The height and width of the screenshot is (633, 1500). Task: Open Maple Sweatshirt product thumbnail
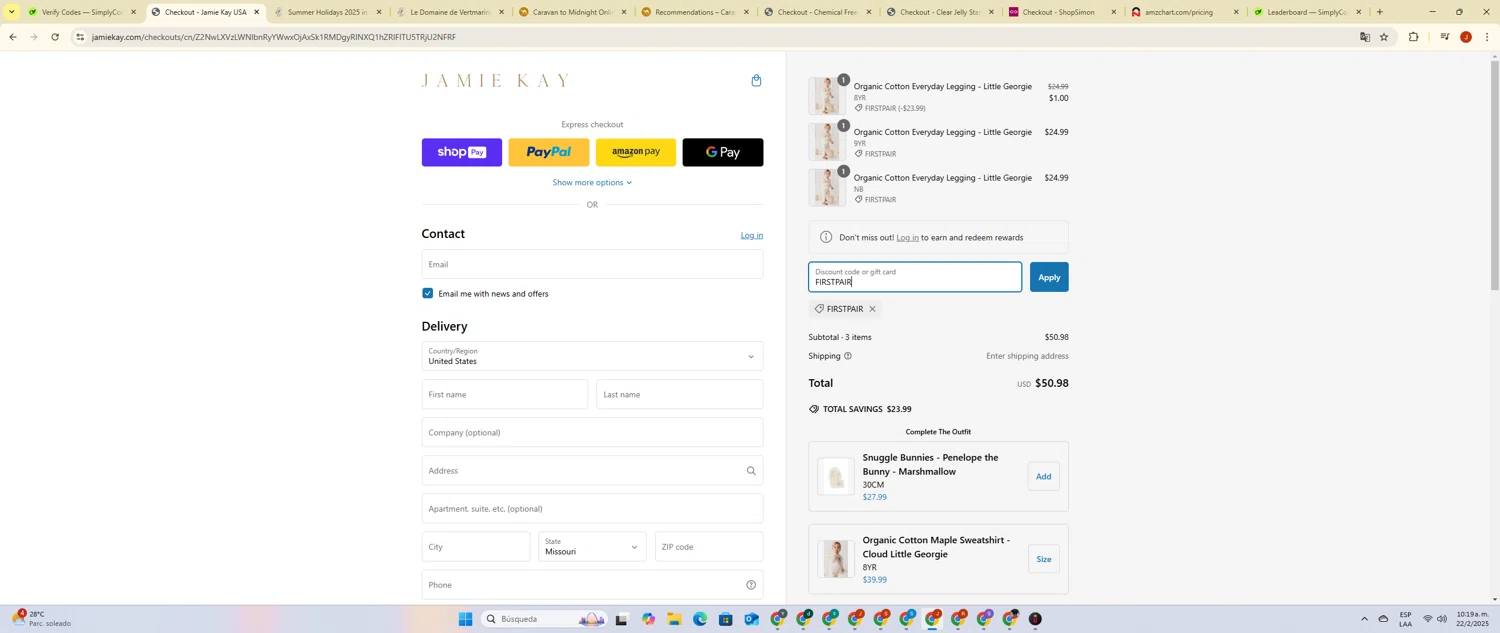click(x=836, y=560)
